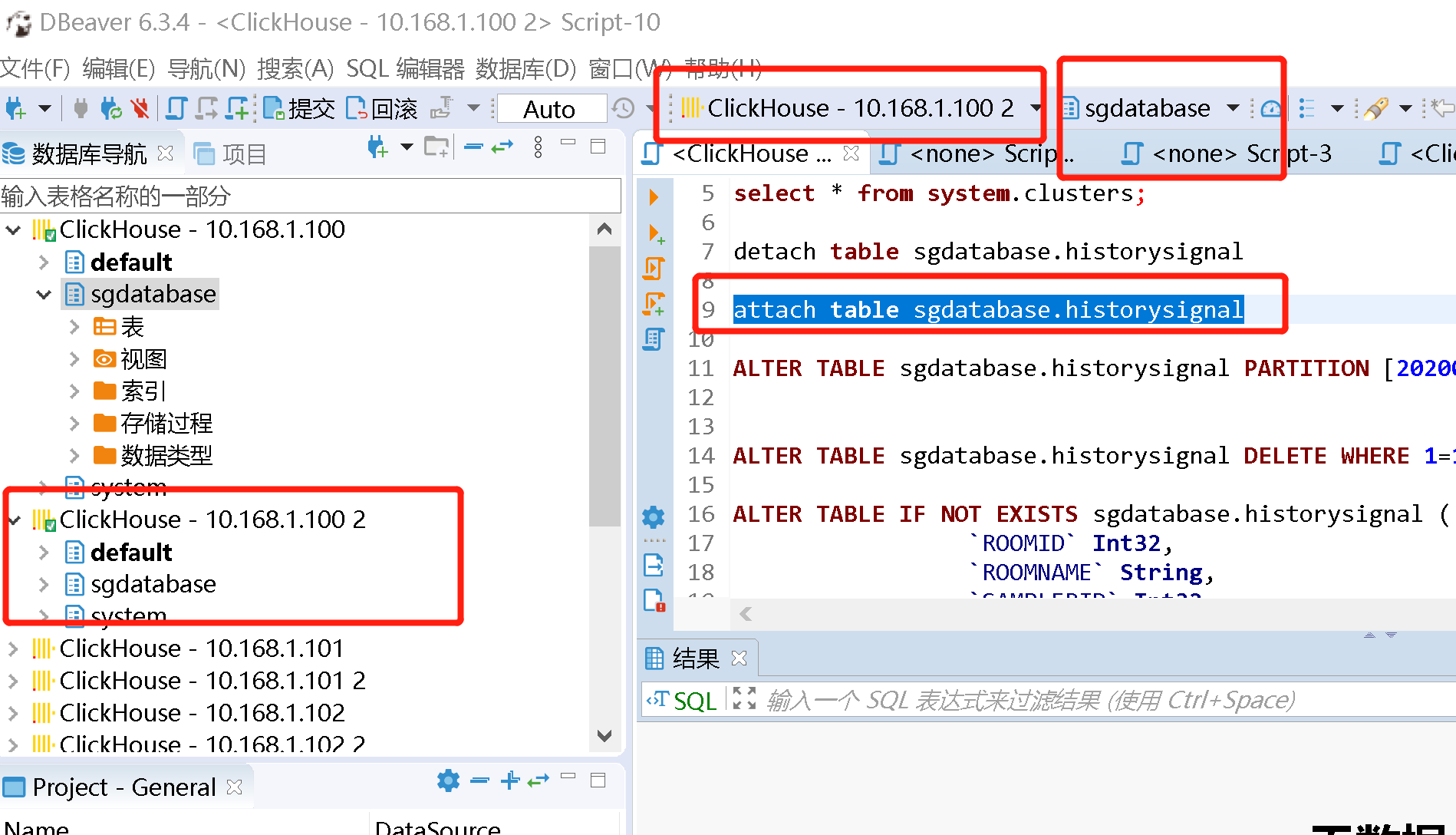Image resolution: width=1456 pixels, height=835 pixels.
Task: Open the sgdatabase active database dropdown
Action: 1151,107
